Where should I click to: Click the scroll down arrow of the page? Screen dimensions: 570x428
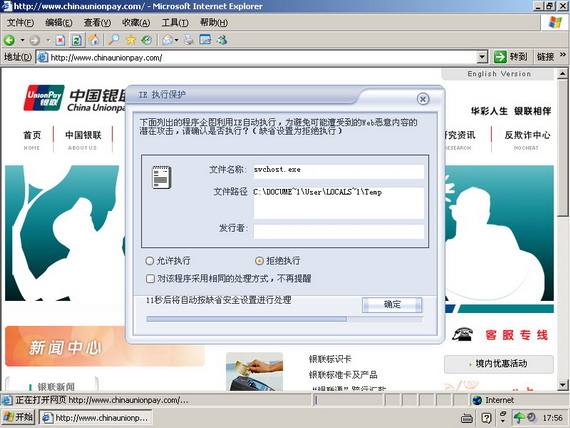(x=563, y=385)
